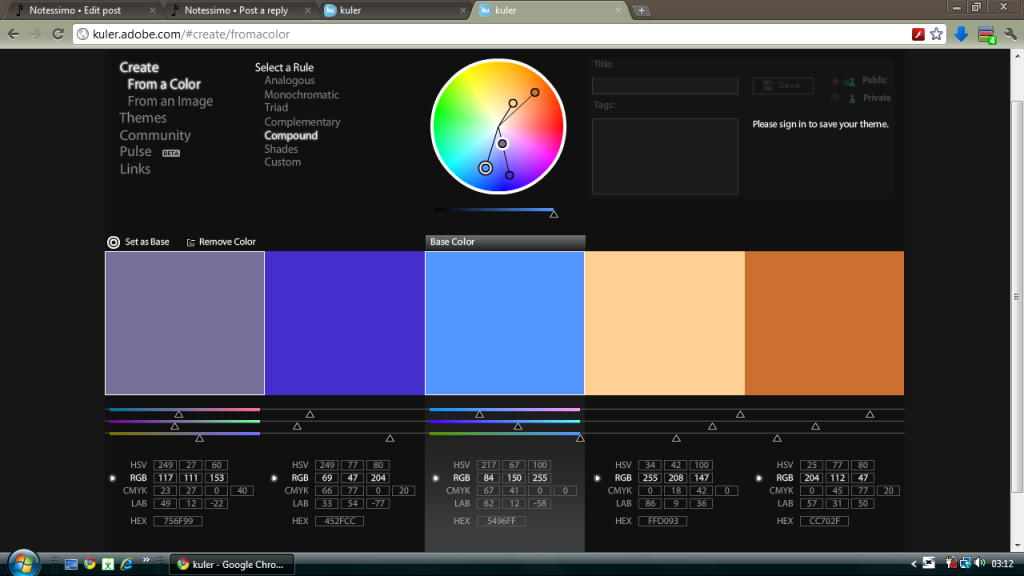Click the brightness slider handle below the wheel
Viewport: 1024px width, 576px height.
pyautogui.click(x=553, y=214)
